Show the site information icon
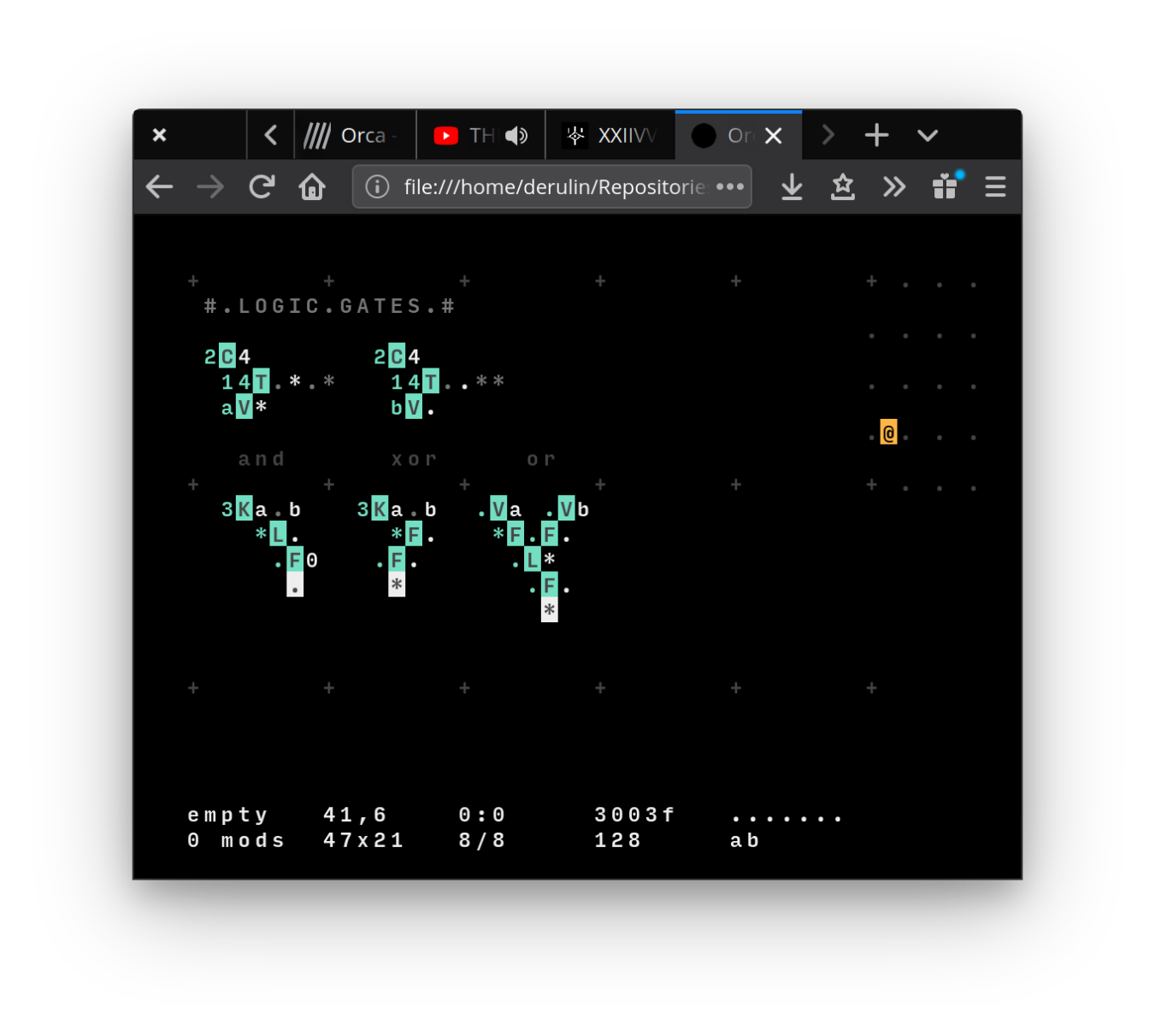1155x1036 pixels. pos(377,186)
